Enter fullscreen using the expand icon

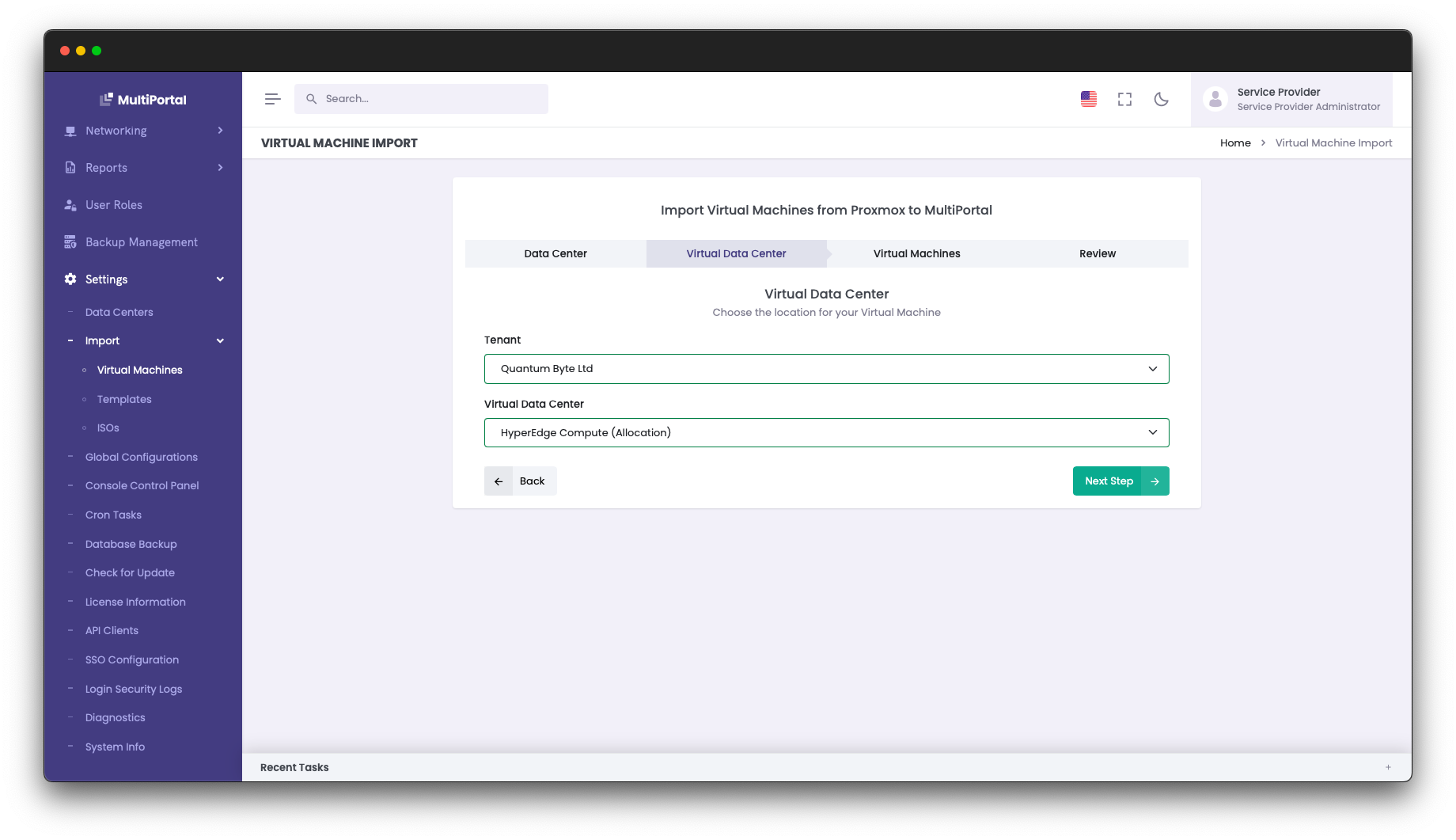click(x=1124, y=99)
